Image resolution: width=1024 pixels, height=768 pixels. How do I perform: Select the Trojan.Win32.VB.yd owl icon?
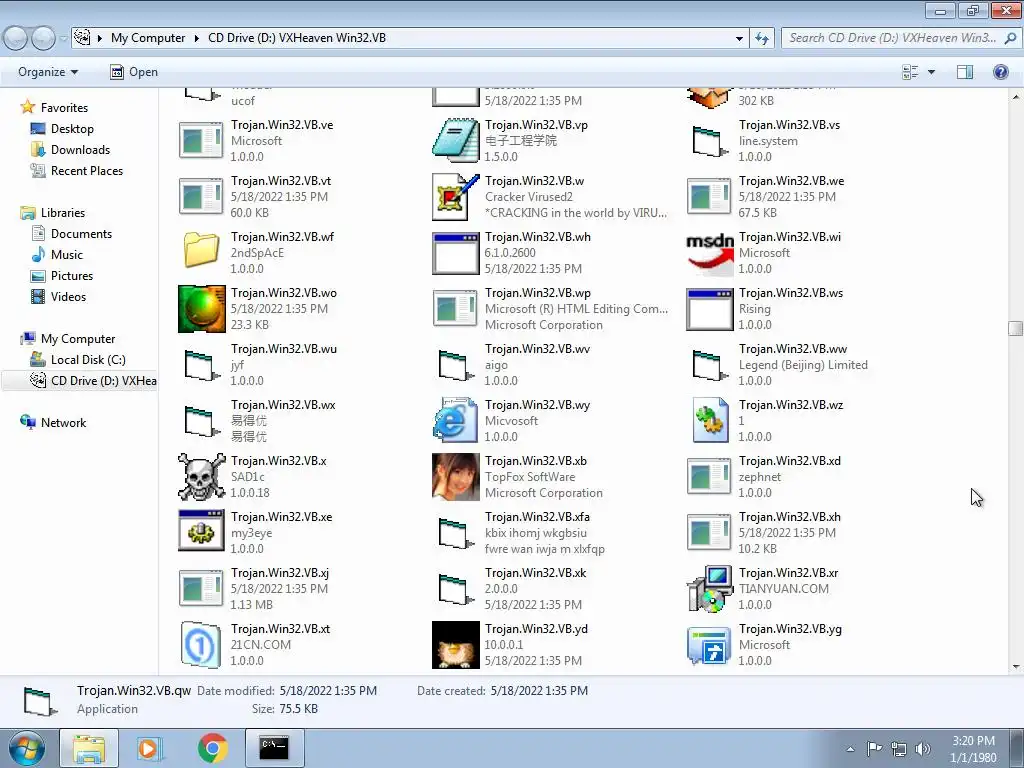tap(455, 645)
